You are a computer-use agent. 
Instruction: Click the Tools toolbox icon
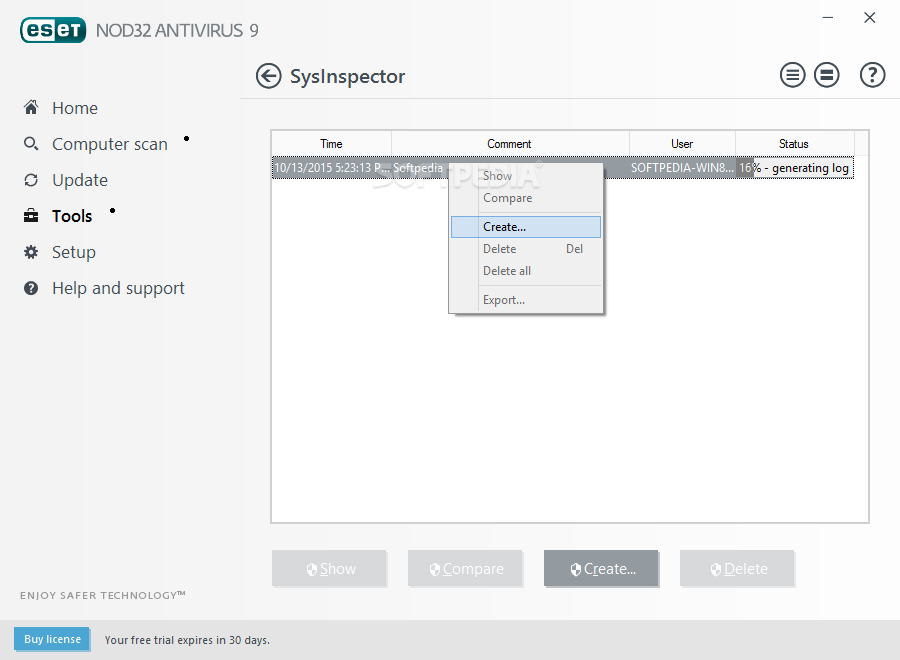(31, 216)
